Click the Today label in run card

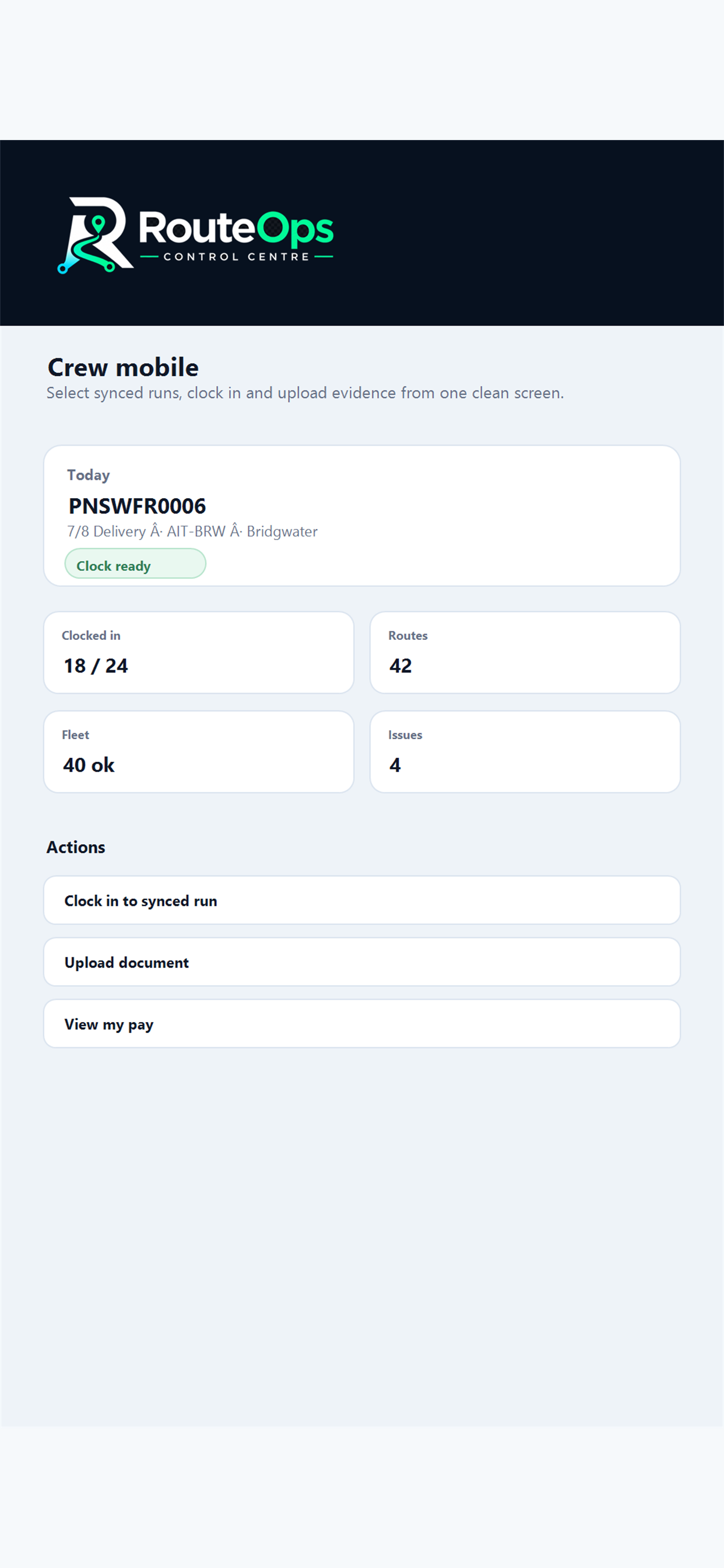pyautogui.click(x=88, y=475)
